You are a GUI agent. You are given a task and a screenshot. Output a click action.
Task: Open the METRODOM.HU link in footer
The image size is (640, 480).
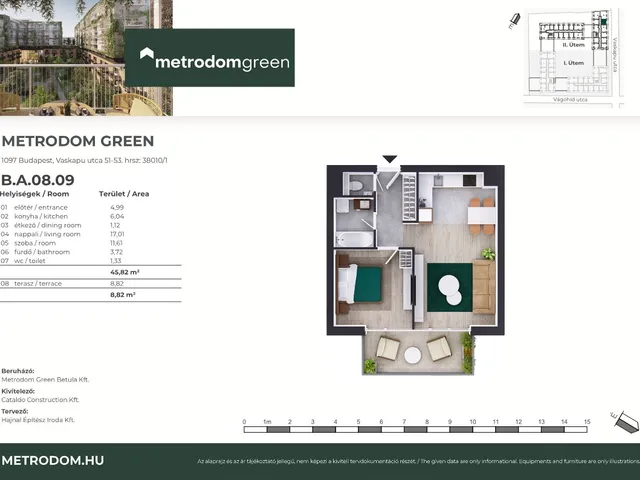pyautogui.click(x=53, y=460)
